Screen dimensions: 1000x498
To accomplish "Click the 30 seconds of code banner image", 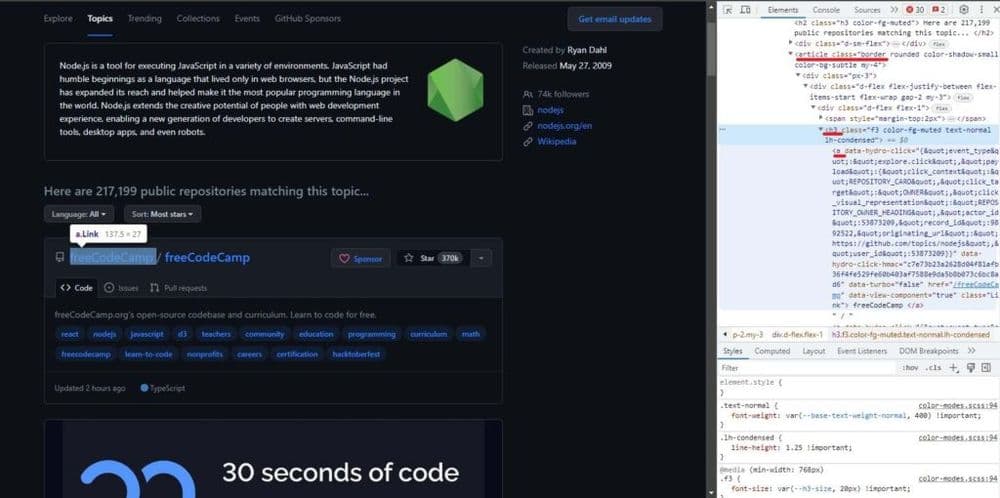I will [x=273, y=458].
